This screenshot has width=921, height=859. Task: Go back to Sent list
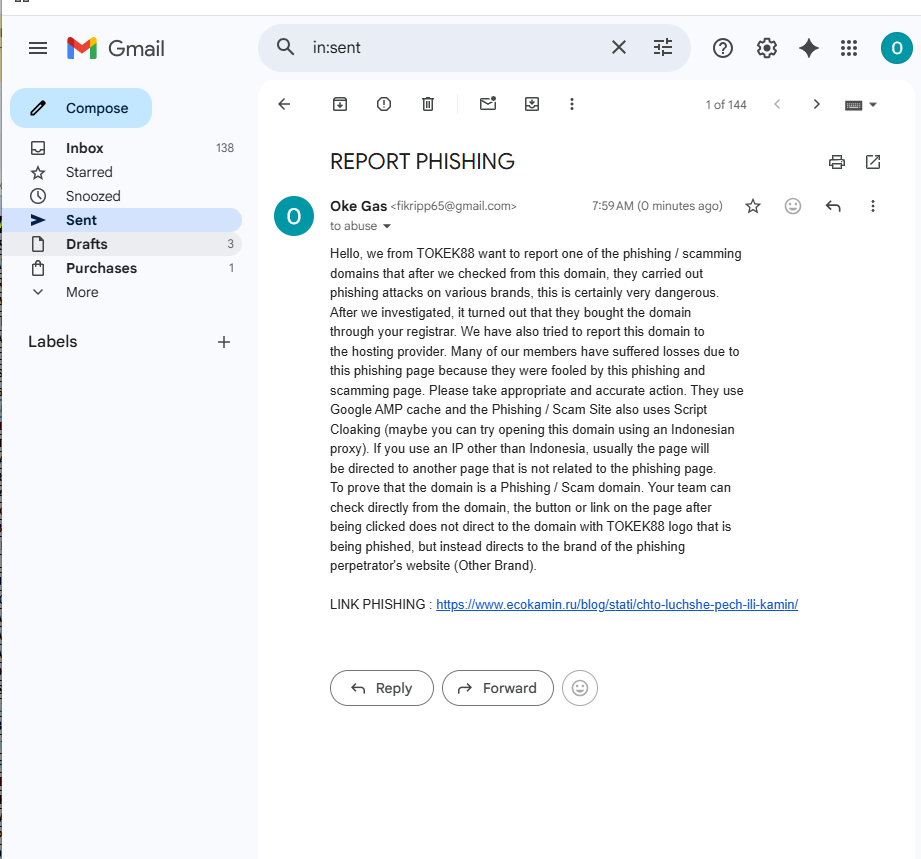[x=284, y=105]
